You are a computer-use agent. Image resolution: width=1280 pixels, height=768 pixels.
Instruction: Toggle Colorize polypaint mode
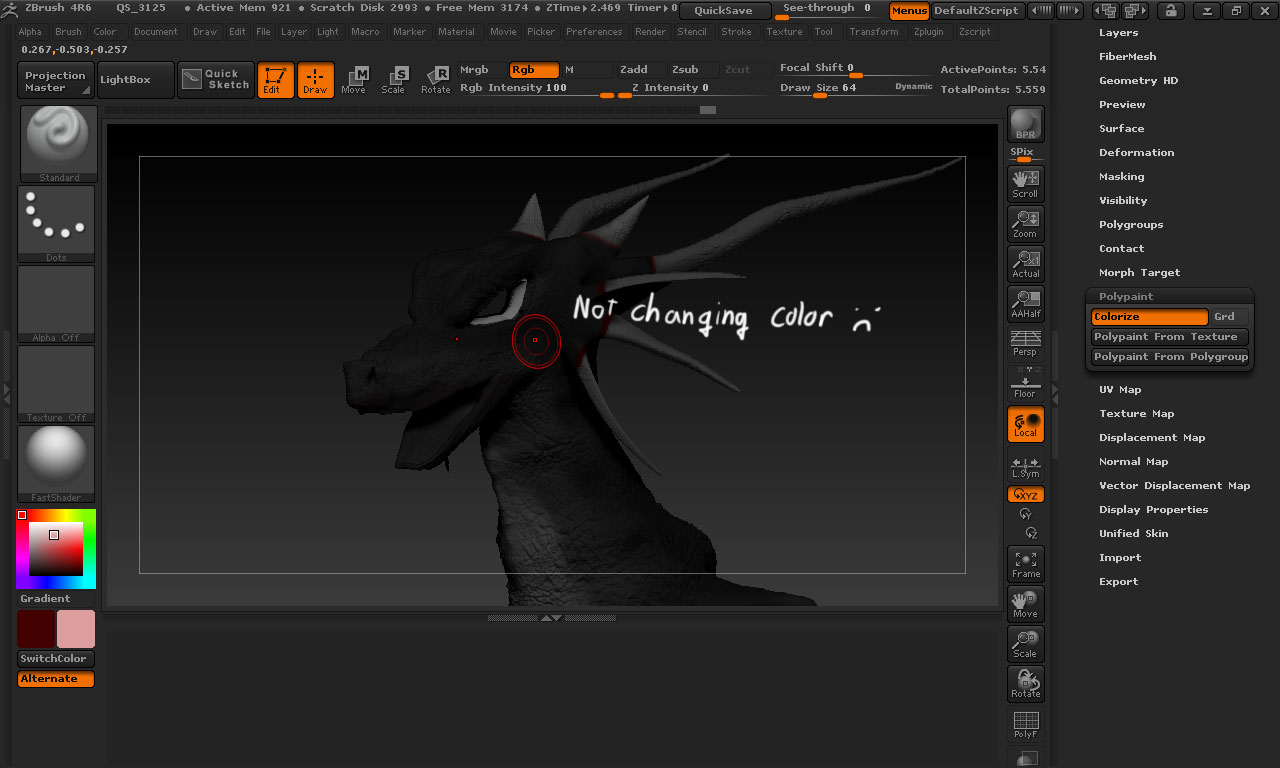(1148, 316)
